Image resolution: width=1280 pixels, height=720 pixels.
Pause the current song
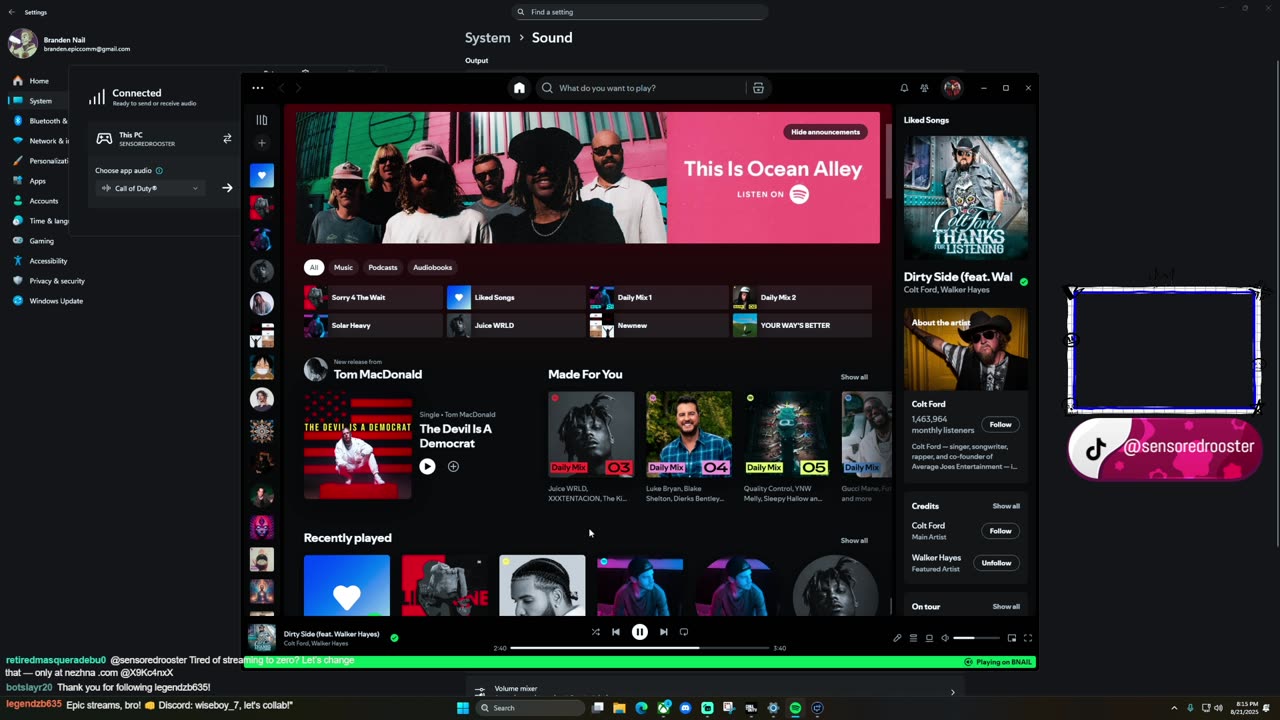[639, 632]
